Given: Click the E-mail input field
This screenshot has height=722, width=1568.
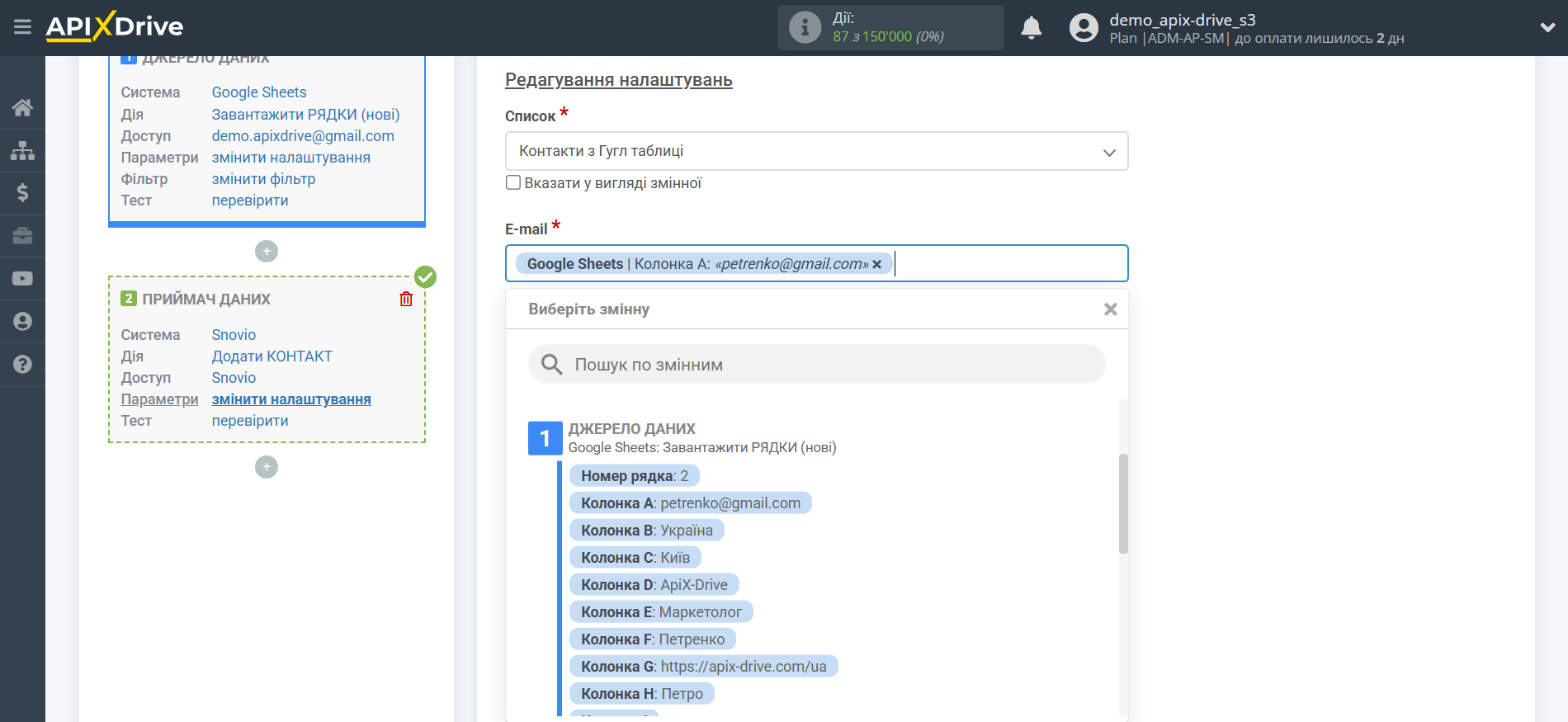Looking at the screenshot, I should 816,263.
